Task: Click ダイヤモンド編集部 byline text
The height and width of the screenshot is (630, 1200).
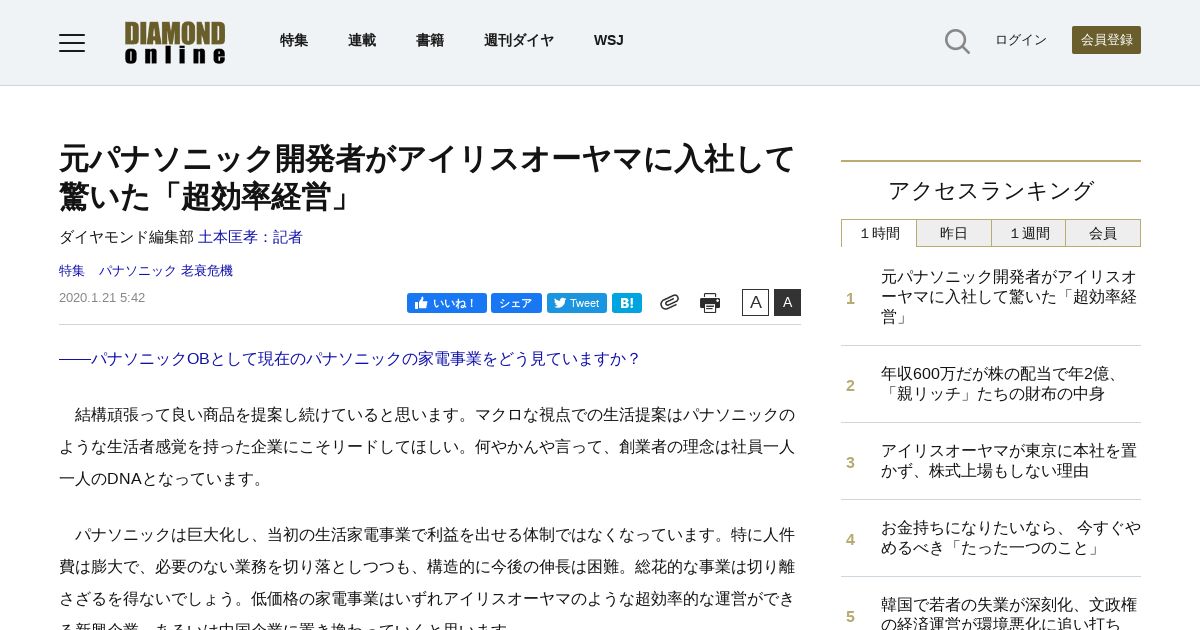Action: [x=126, y=237]
